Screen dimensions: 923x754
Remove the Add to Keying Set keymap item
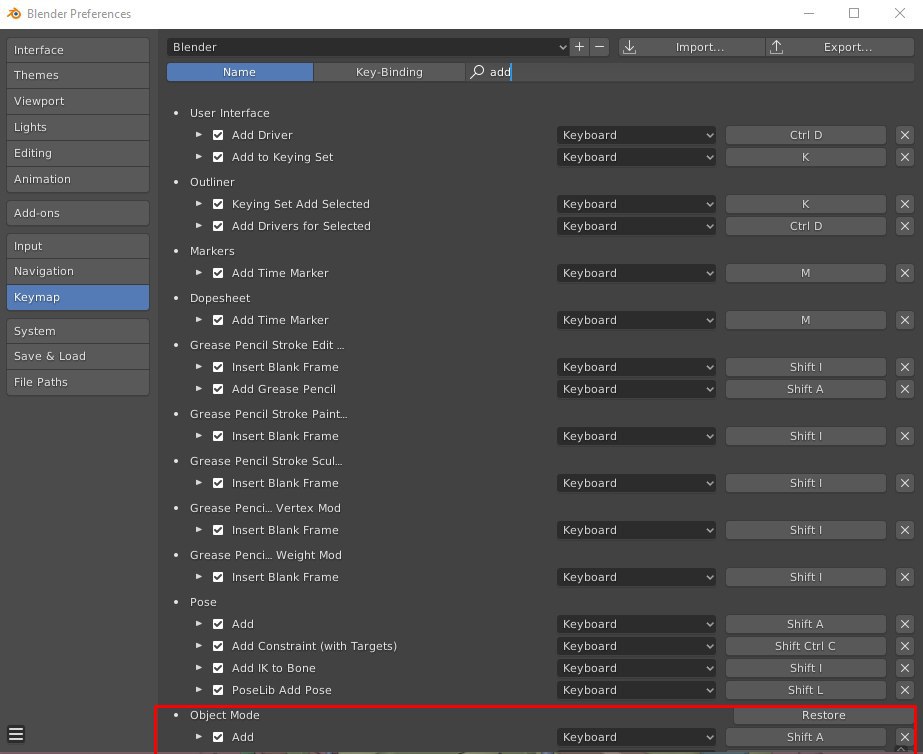pyautogui.click(x=905, y=157)
